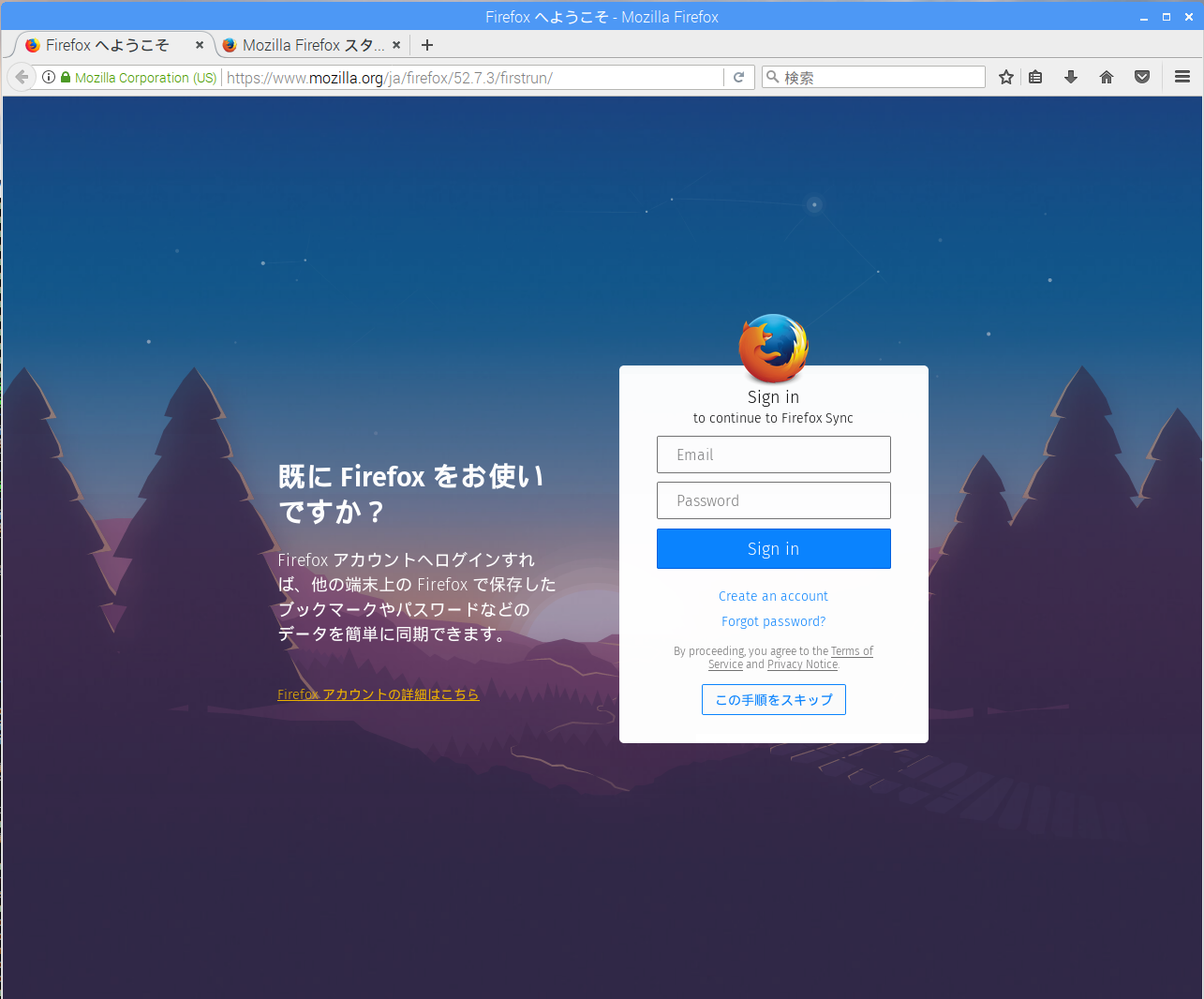1204x999 pixels.
Task: Open the downloads arrow icon
Action: (x=1071, y=77)
